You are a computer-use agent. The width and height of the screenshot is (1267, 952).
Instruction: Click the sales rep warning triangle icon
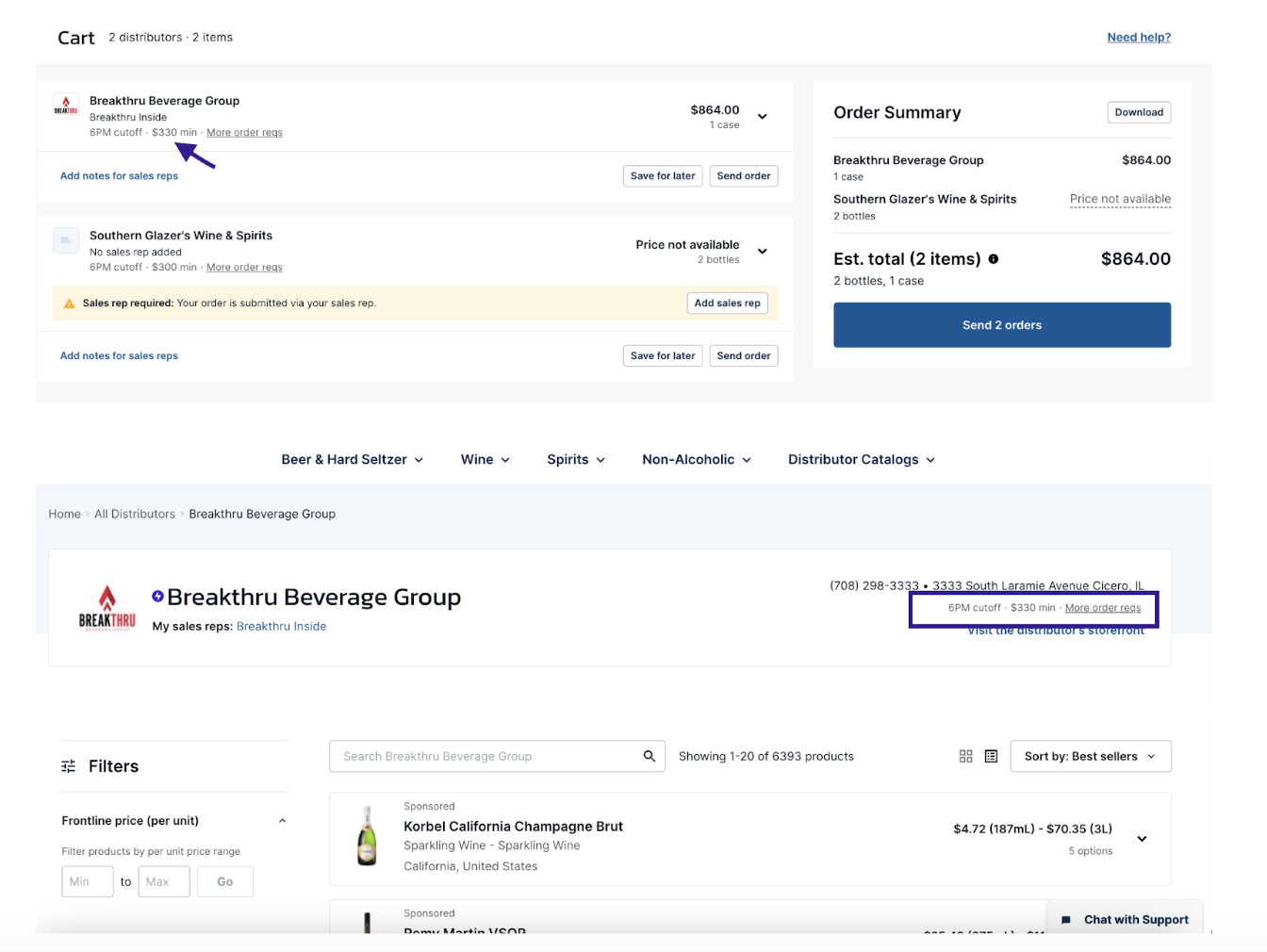pyautogui.click(x=69, y=304)
